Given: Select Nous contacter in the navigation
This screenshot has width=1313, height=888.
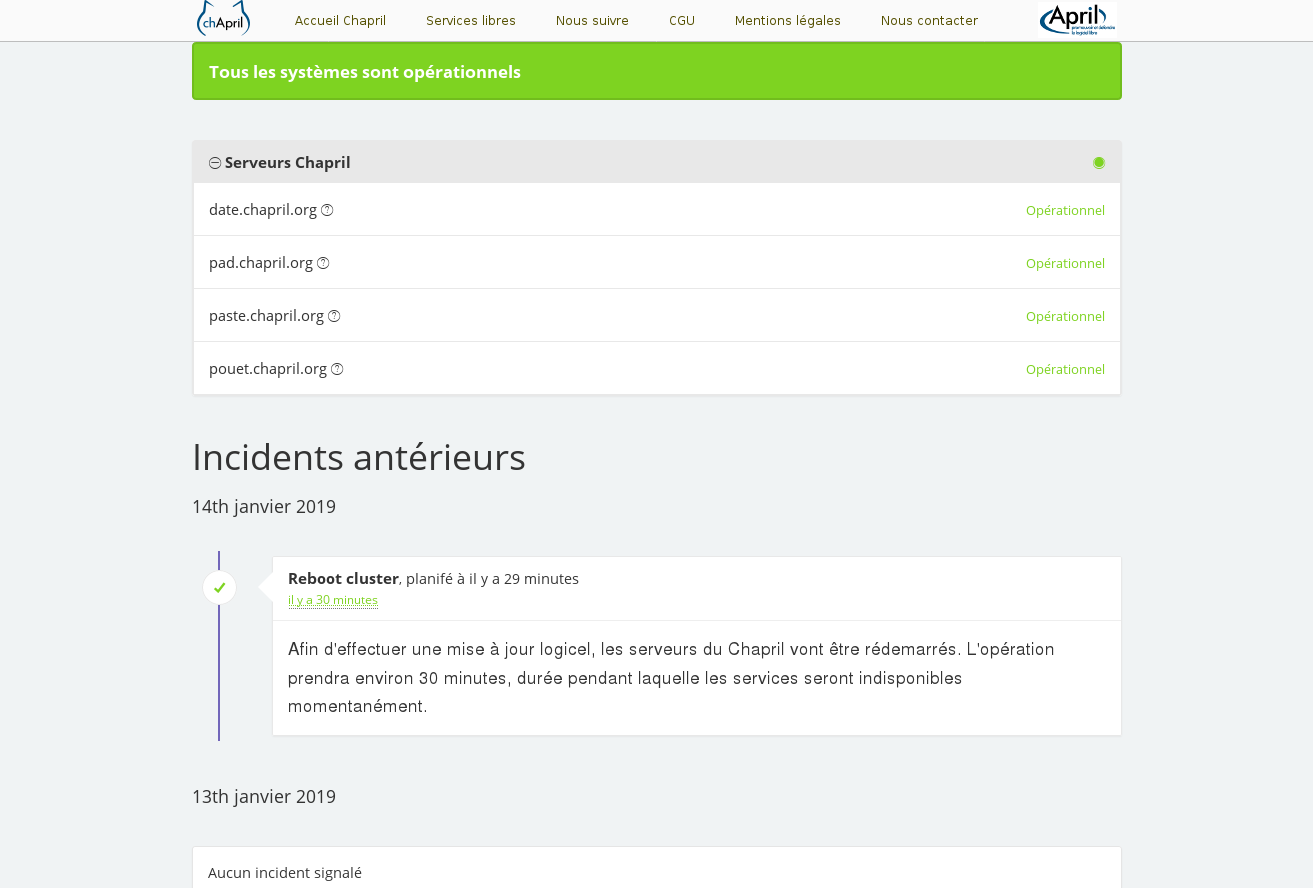Looking at the screenshot, I should coord(929,21).
